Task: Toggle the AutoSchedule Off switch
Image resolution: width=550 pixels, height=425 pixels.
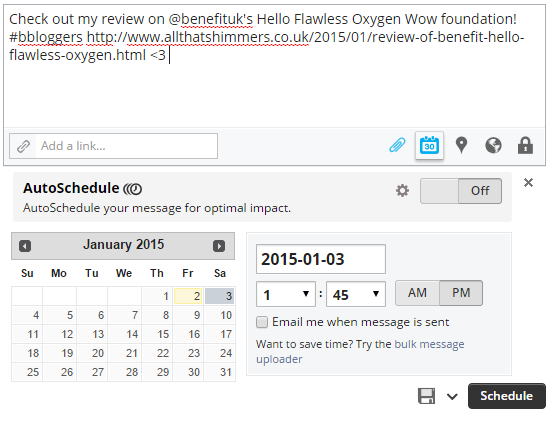Action: point(461,191)
